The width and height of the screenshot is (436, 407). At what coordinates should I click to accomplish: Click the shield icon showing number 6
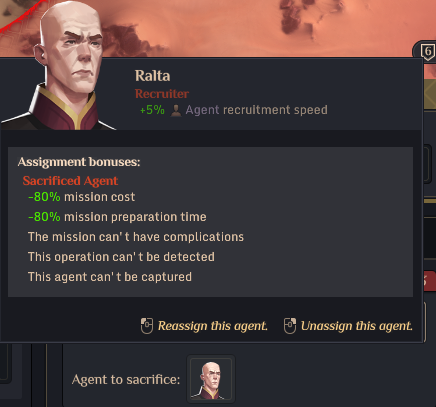pyautogui.click(x=427, y=52)
